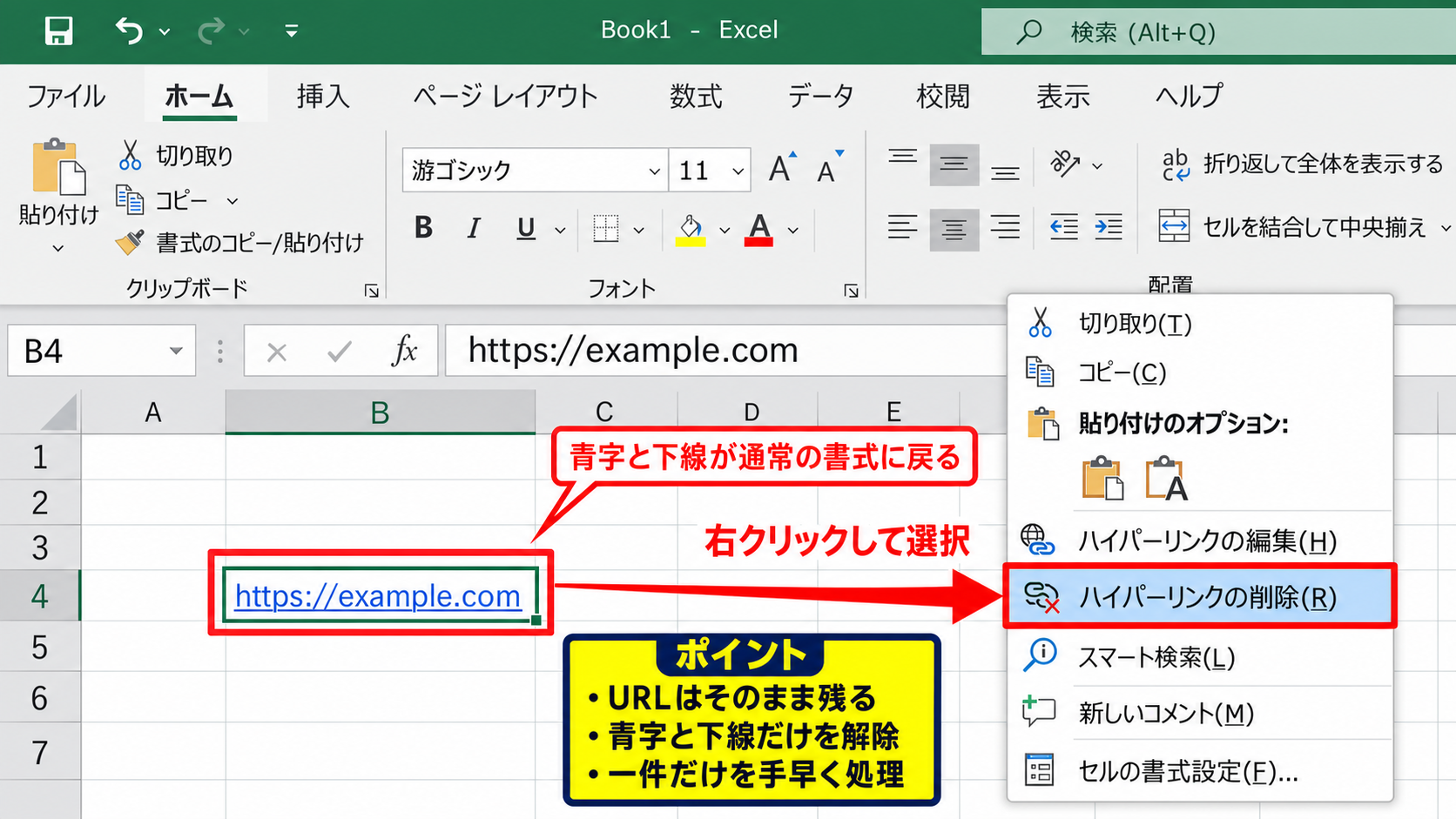Click the Borders icon
This screenshot has width=1456, height=819.
605,229
